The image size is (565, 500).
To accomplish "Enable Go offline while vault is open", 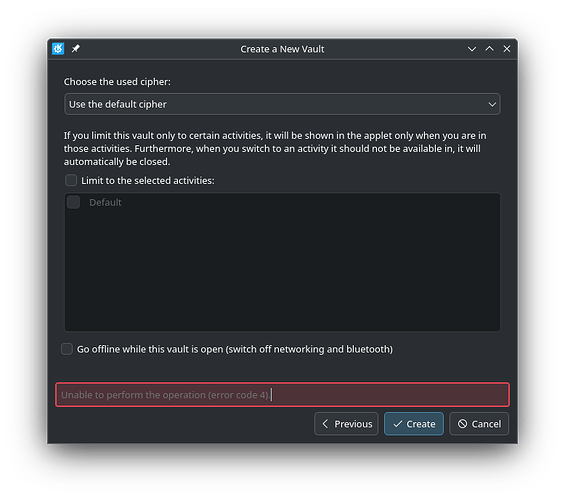I will [67, 349].
